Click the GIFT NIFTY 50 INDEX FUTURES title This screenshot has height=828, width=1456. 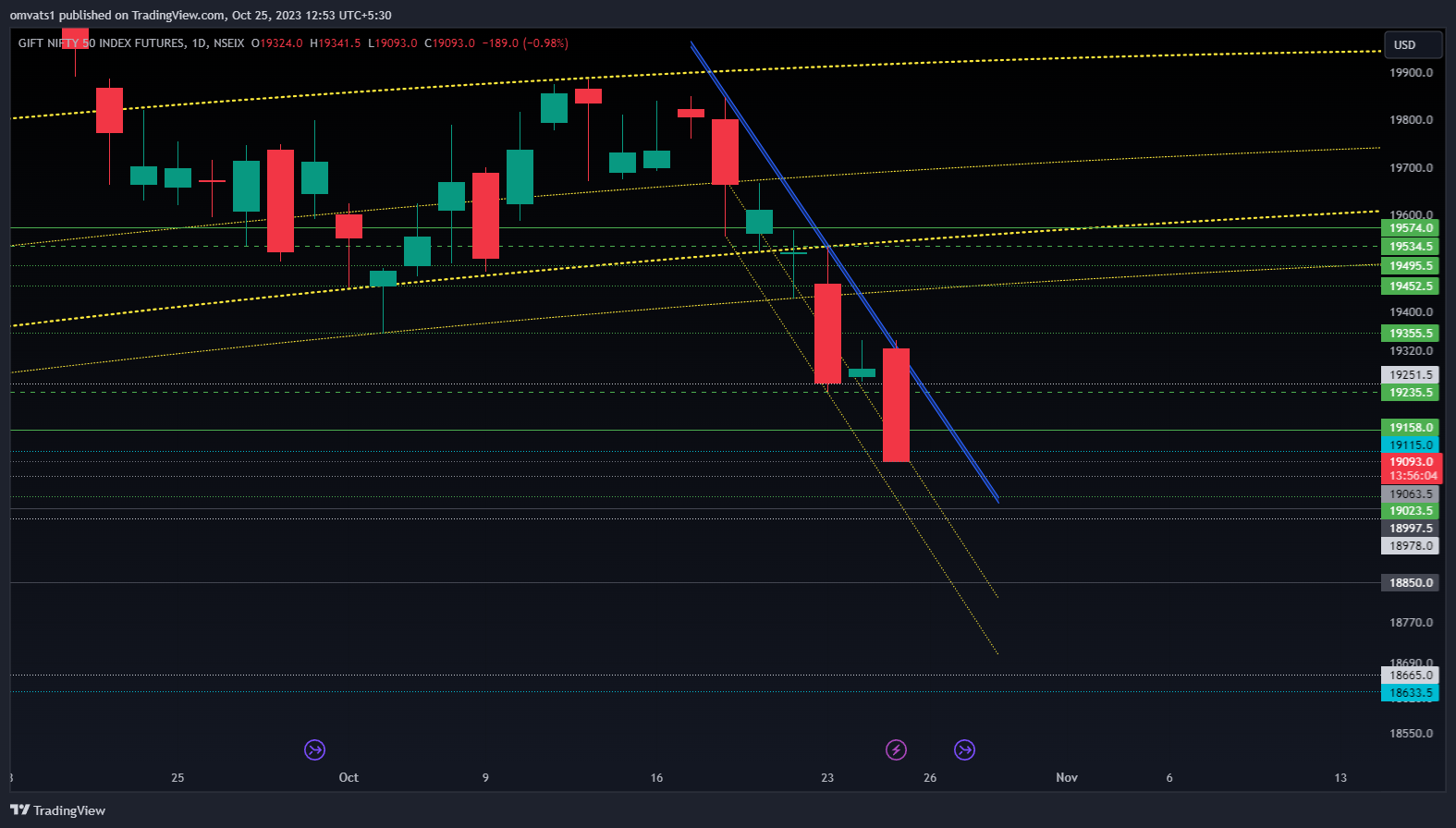pos(101,43)
